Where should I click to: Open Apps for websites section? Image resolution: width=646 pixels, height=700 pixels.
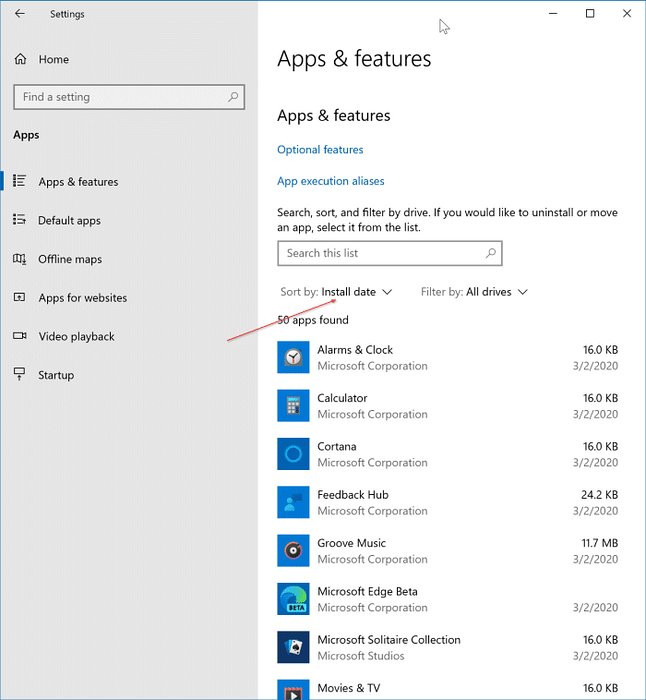pyautogui.click(x=82, y=298)
